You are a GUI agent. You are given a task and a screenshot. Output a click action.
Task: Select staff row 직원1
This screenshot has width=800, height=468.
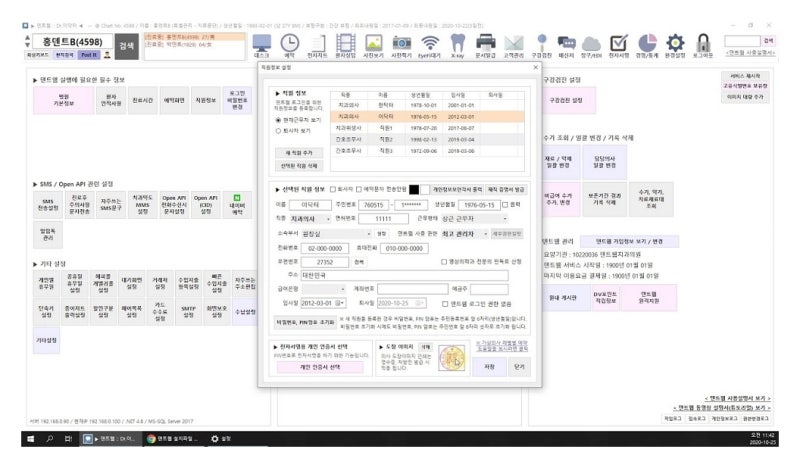coord(427,128)
